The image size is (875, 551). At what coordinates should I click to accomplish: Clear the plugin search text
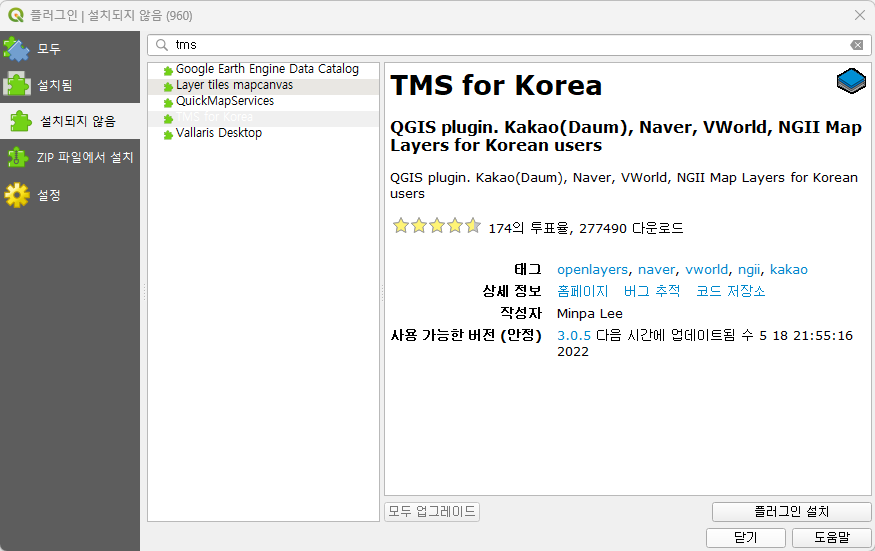tap(857, 45)
